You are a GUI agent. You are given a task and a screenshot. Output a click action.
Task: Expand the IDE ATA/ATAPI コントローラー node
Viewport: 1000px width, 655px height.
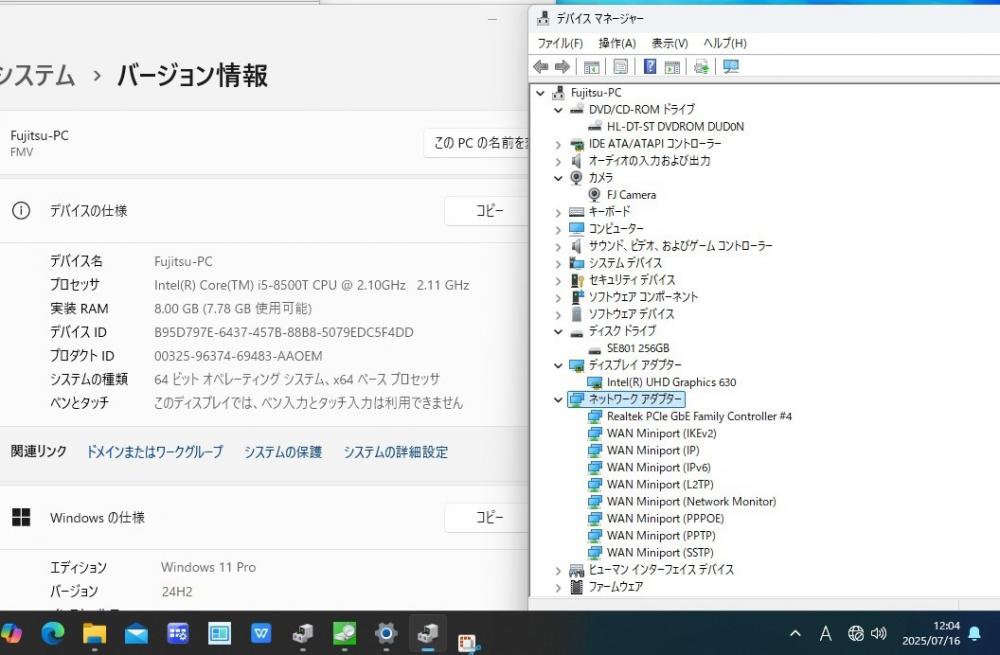(x=558, y=144)
